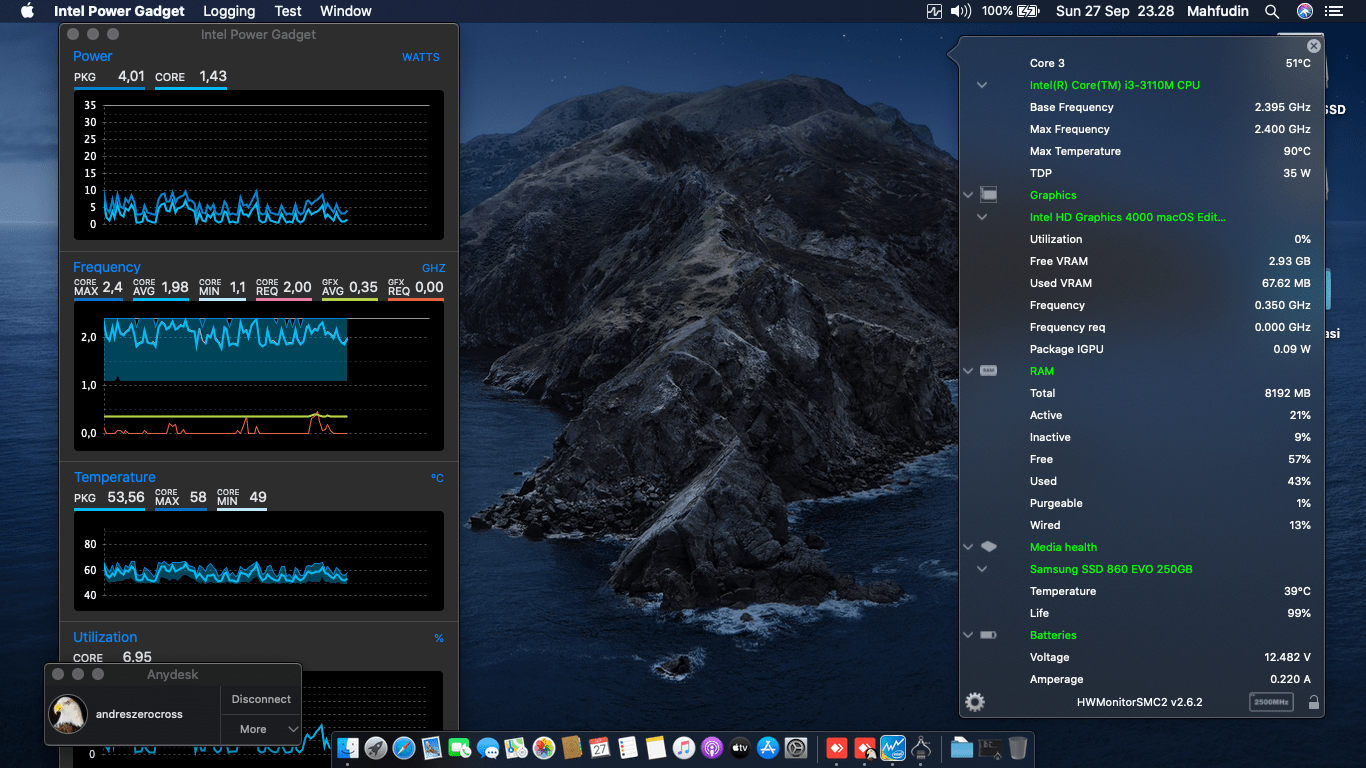Open Intel Power Gadget from the Dock
Image resolution: width=1366 pixels, height=768 pixels.
(x=893, y=747)
